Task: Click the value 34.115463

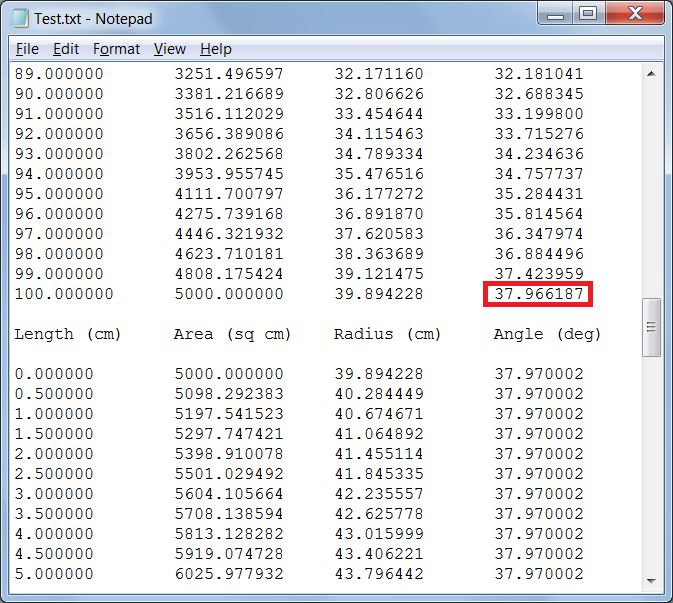Action: [379, 134]
